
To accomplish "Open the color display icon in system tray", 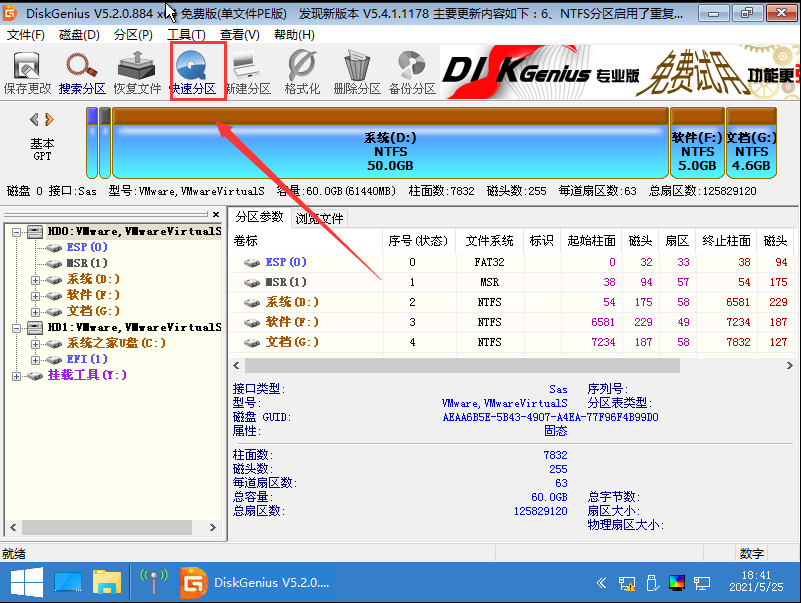I will pyautogui.click(x=677, y=582).
